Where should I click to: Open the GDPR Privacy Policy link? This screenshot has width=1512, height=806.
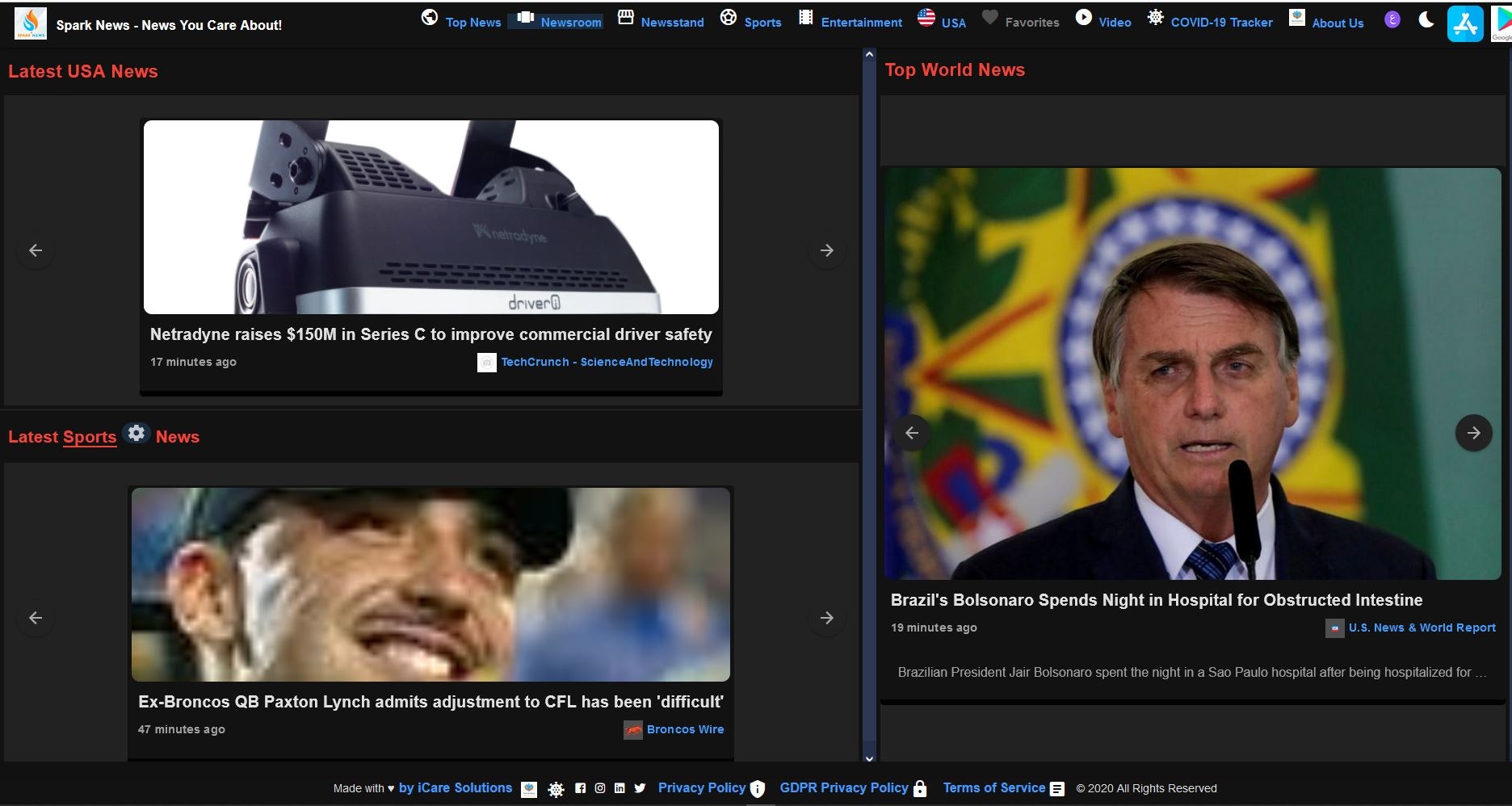(844, 787)
